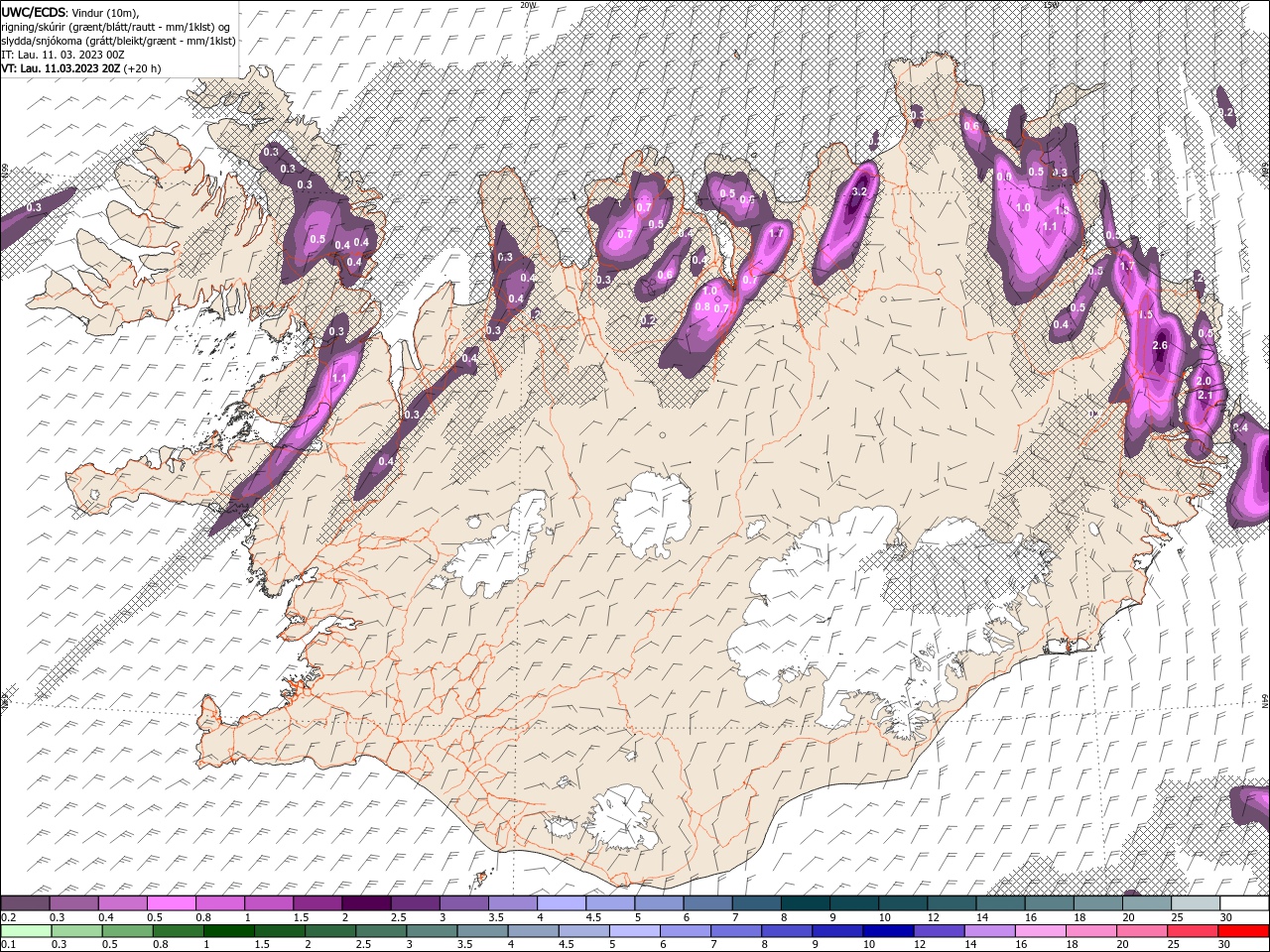Pick purple-row swatch between 3 and 3.5

click(x=463, y=903)
